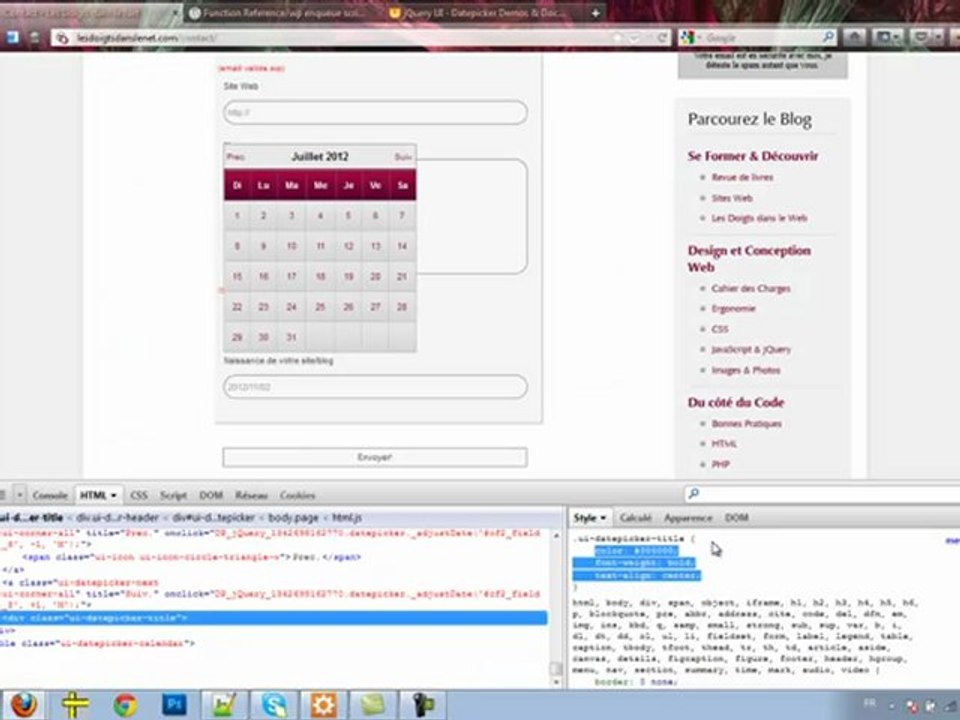Select the highlighted ui-datepicker-title HTML node
The width and height of the screenshot is (960, 720).
(273, 618)
